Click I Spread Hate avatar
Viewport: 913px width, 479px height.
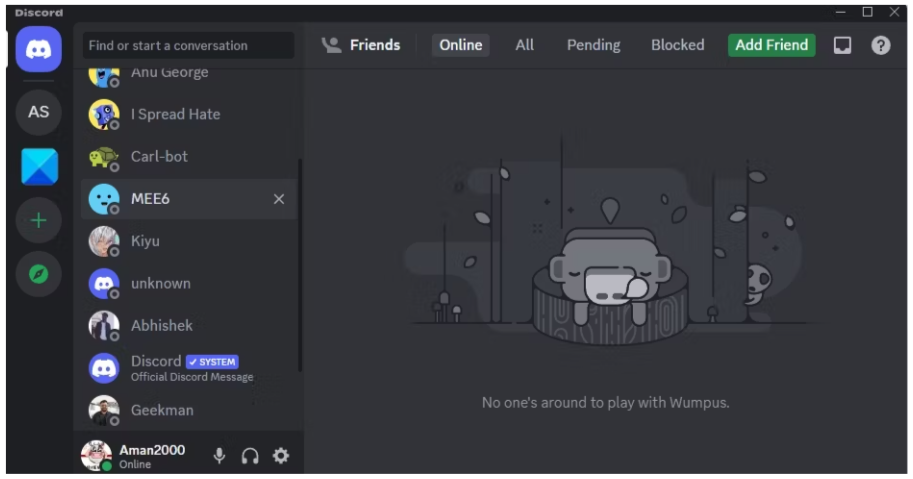(104, 115)
